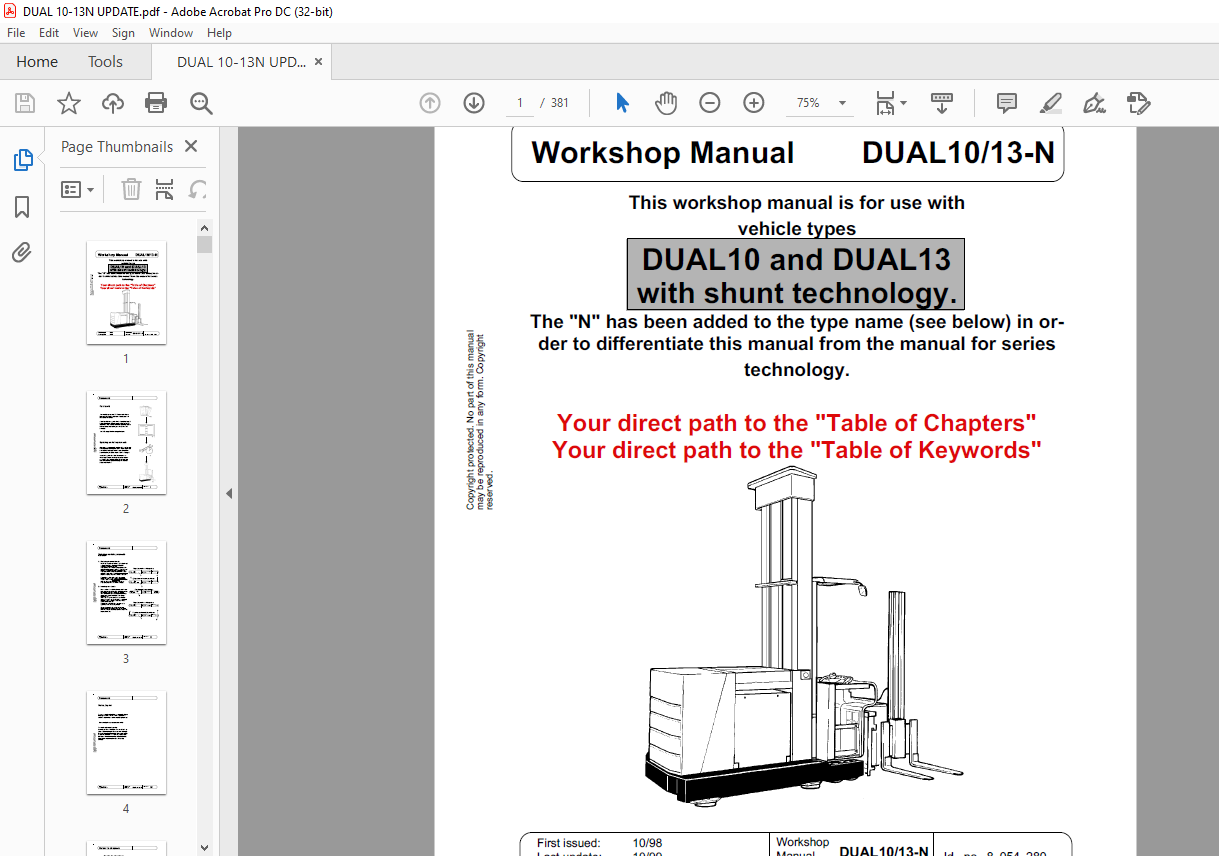
Task: Select the arrow Selection tool
Action: (623, 103)
